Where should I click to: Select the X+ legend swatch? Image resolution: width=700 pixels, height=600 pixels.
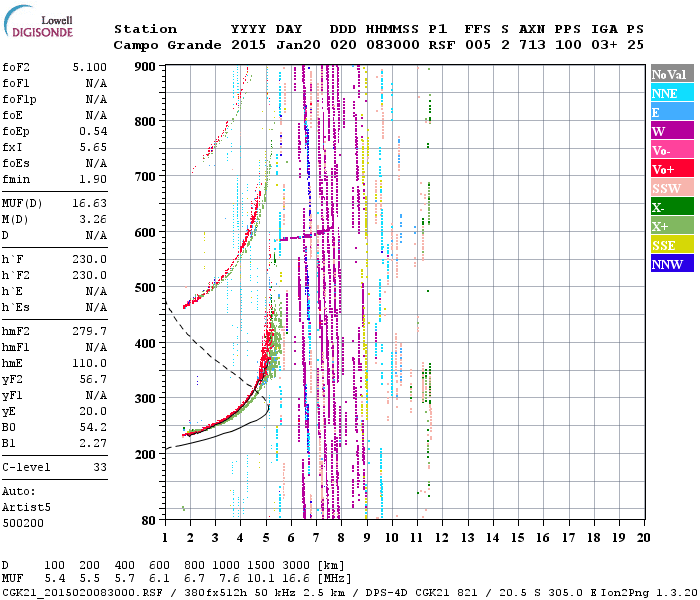pos(672,225)
